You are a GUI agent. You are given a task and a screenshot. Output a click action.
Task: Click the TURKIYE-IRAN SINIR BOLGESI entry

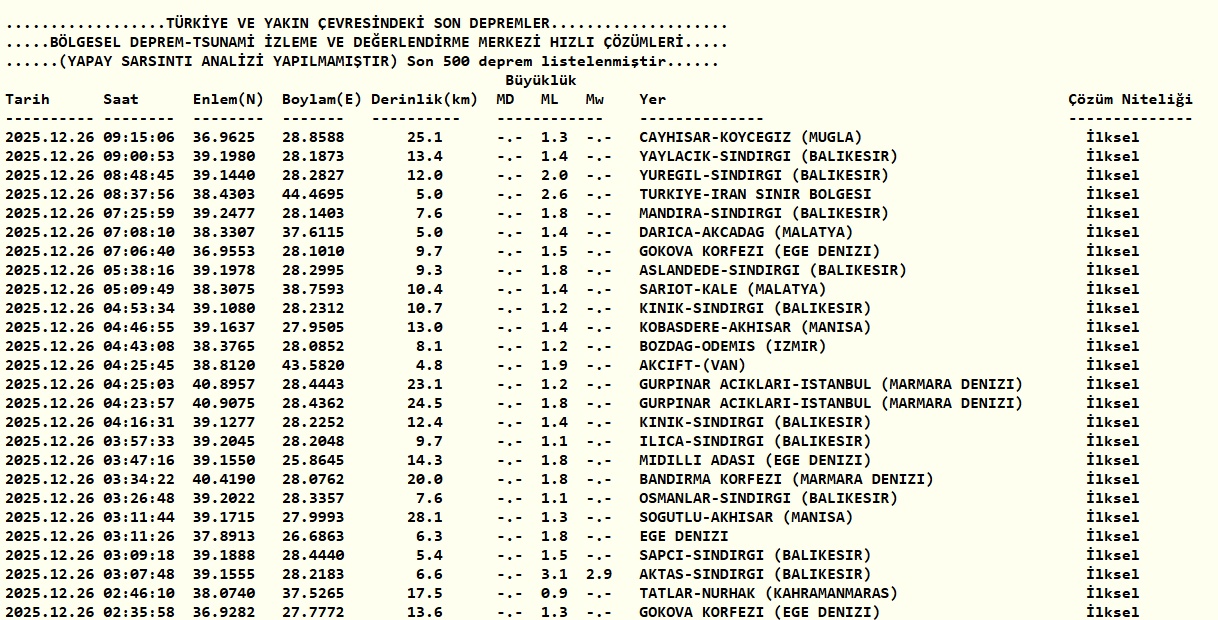(755, 194)
